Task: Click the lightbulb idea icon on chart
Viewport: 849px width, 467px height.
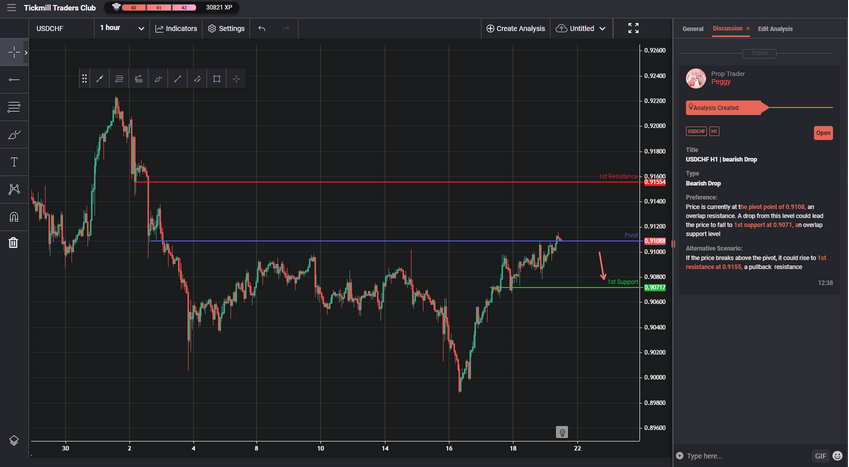Action: point(562,432)
